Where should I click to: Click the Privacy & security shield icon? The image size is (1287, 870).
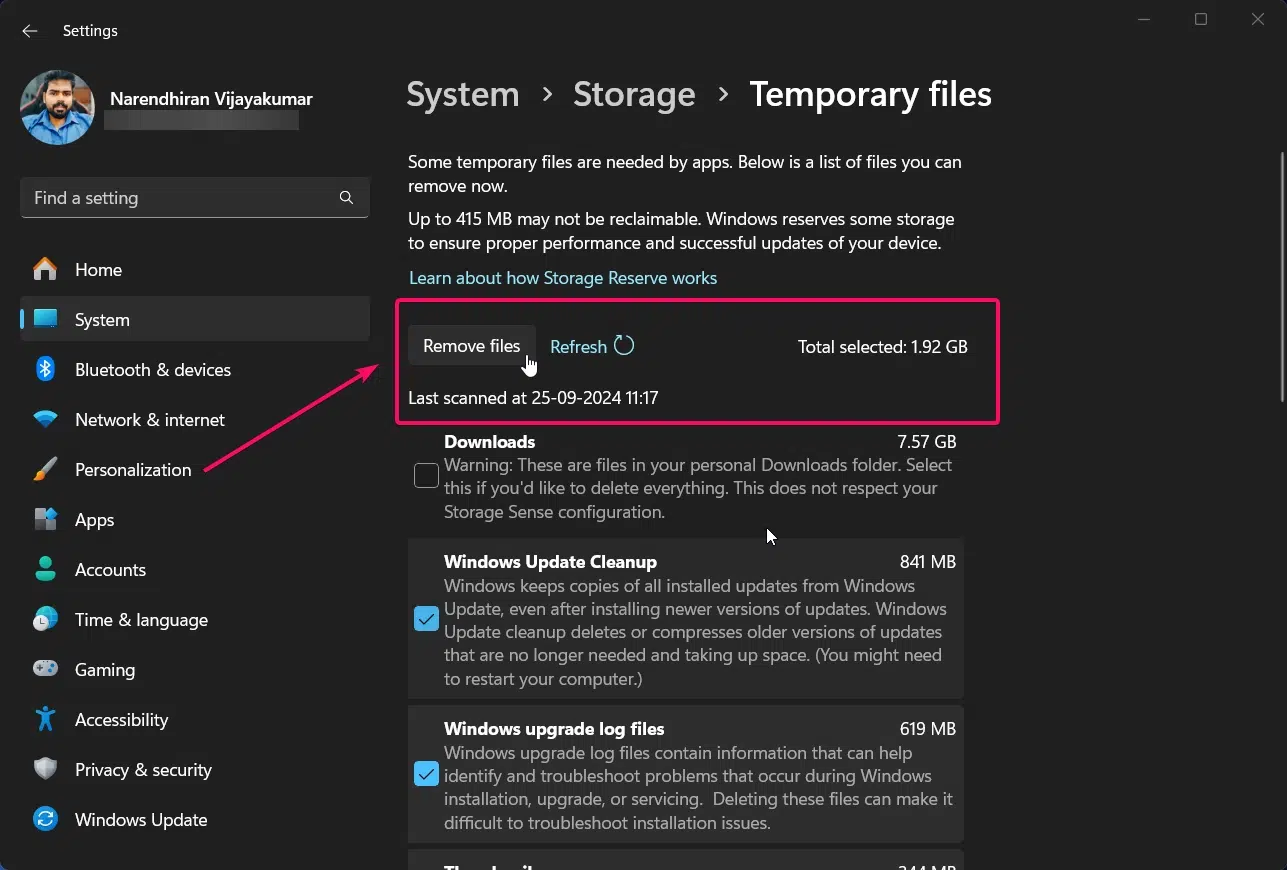coord(45,769)
